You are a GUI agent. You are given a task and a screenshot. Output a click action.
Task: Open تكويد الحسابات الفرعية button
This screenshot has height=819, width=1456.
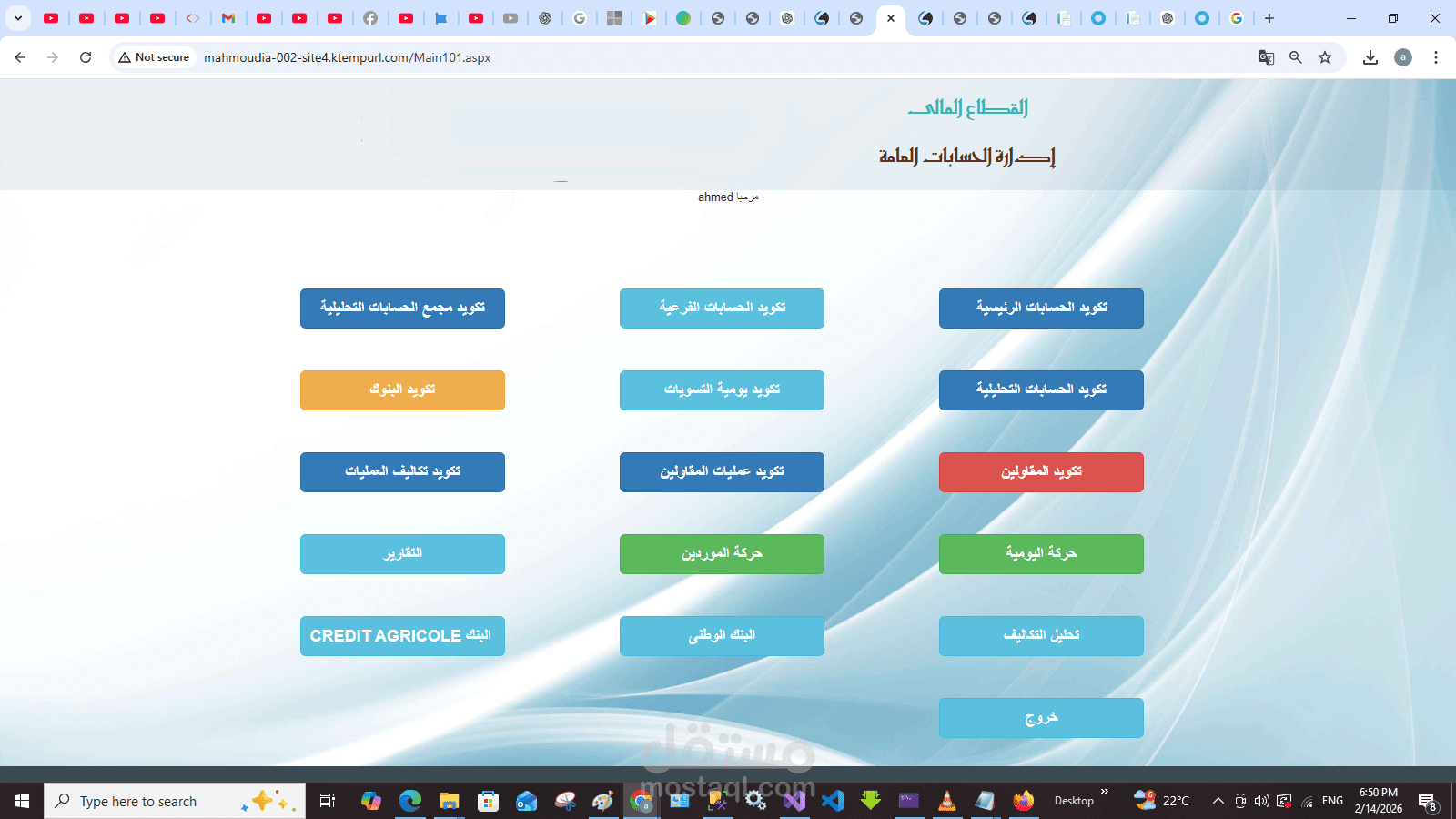pos(722,308)
